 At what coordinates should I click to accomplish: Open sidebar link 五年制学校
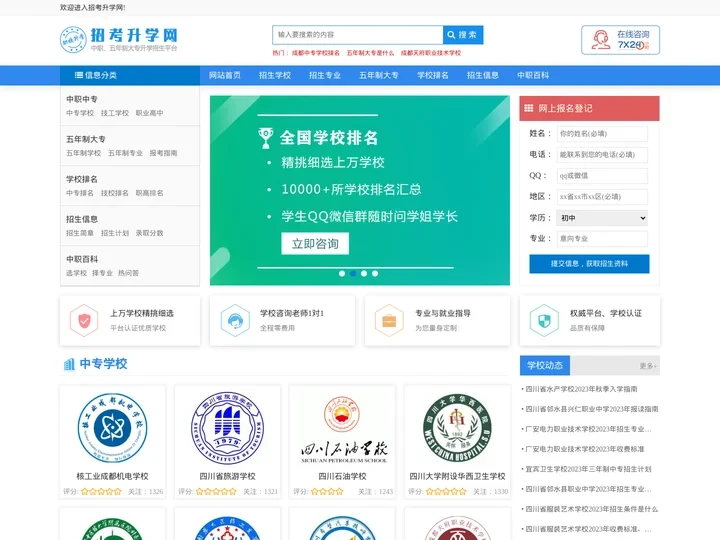click(x=83, y=153)
